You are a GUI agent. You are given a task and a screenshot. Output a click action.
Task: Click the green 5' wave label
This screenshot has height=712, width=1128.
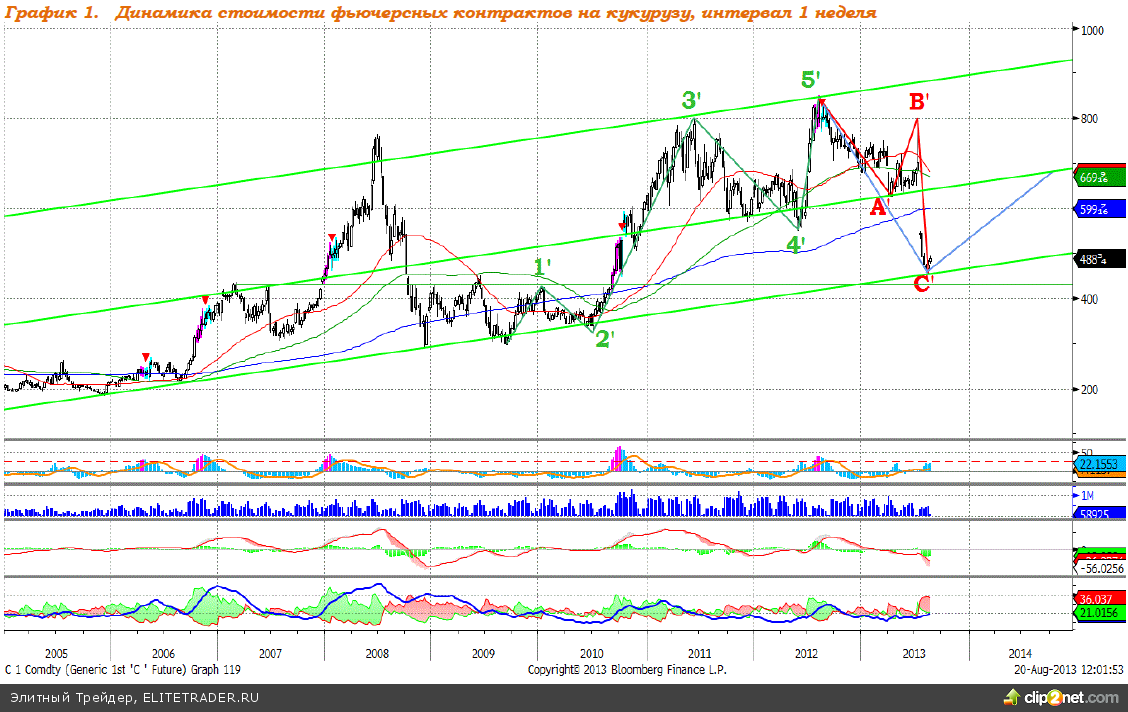(811, 80)
